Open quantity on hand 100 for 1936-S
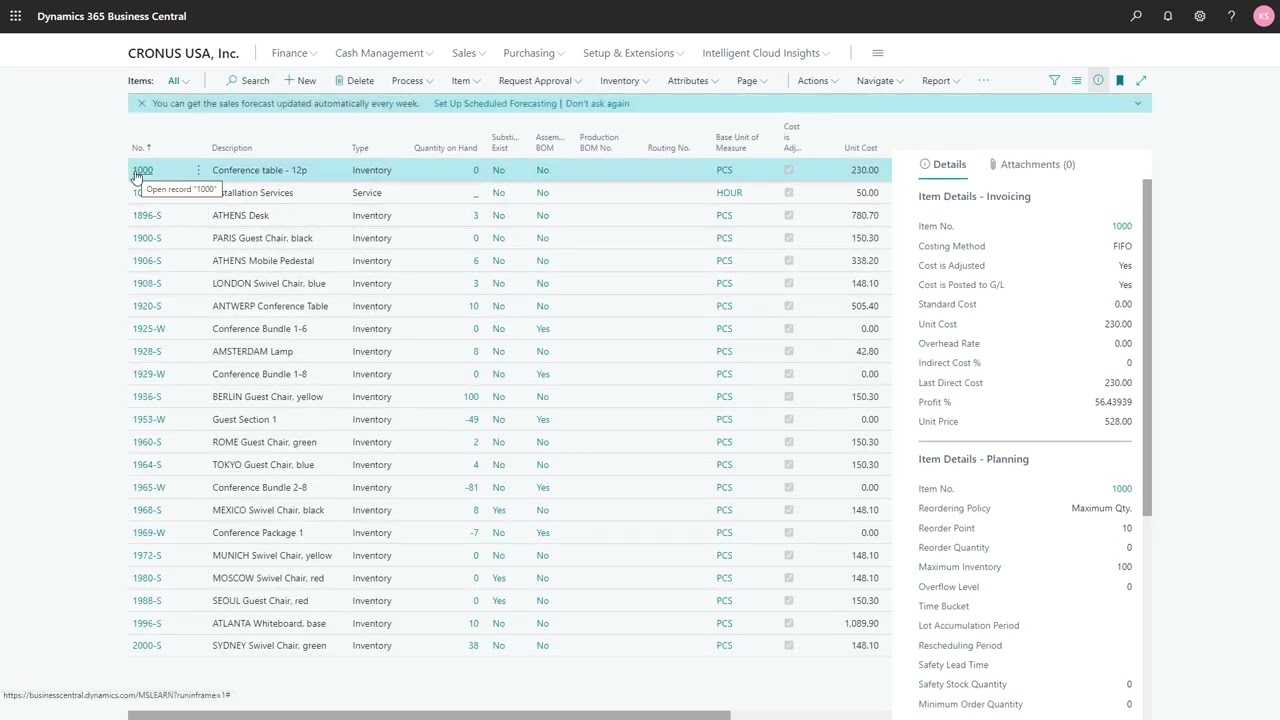The width and height of the screenshot is (1280, 720). coord(470,397)
